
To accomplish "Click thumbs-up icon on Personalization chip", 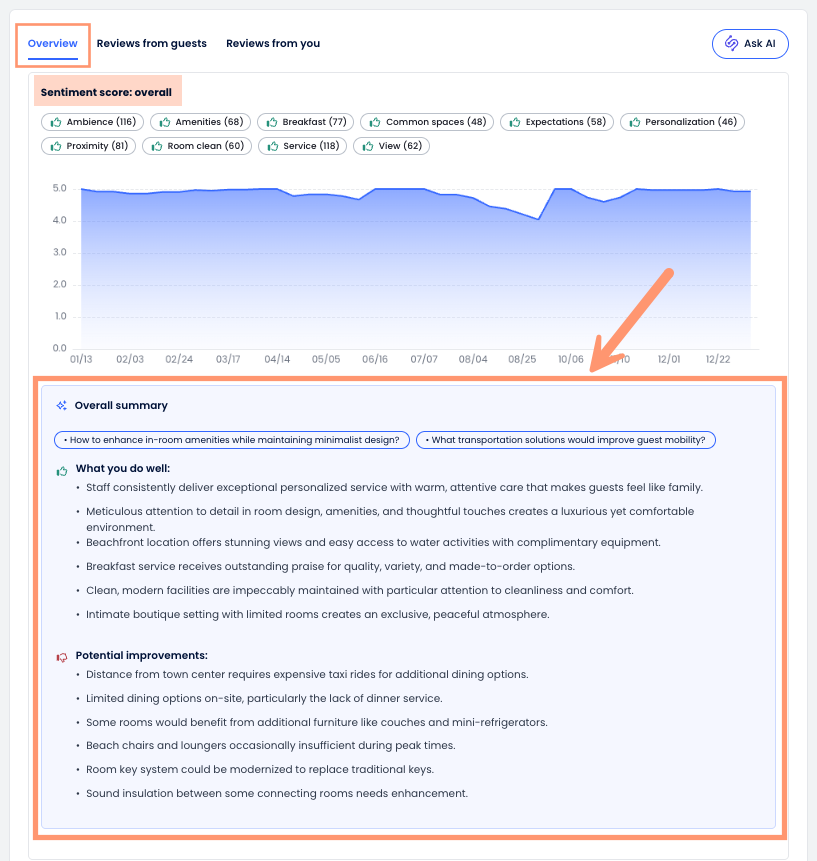I will click(634, 122).
